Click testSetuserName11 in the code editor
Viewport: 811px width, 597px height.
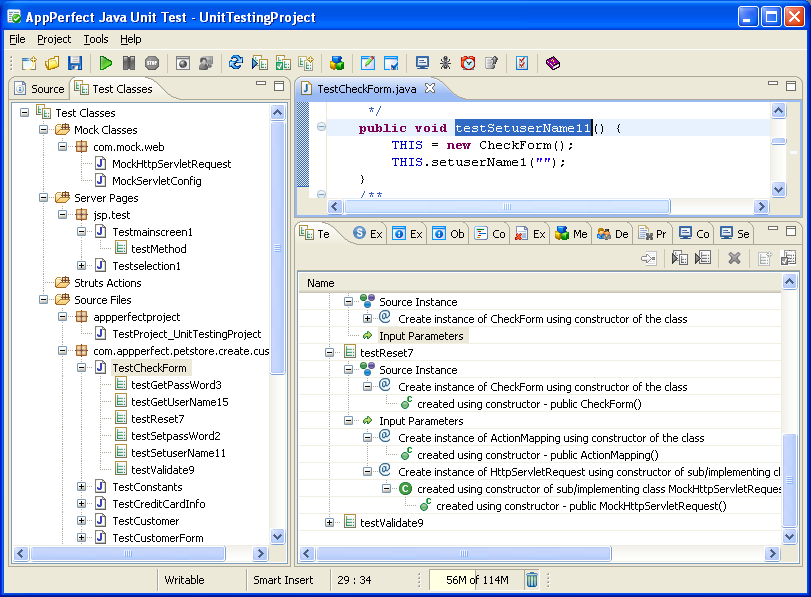[523, 128]
